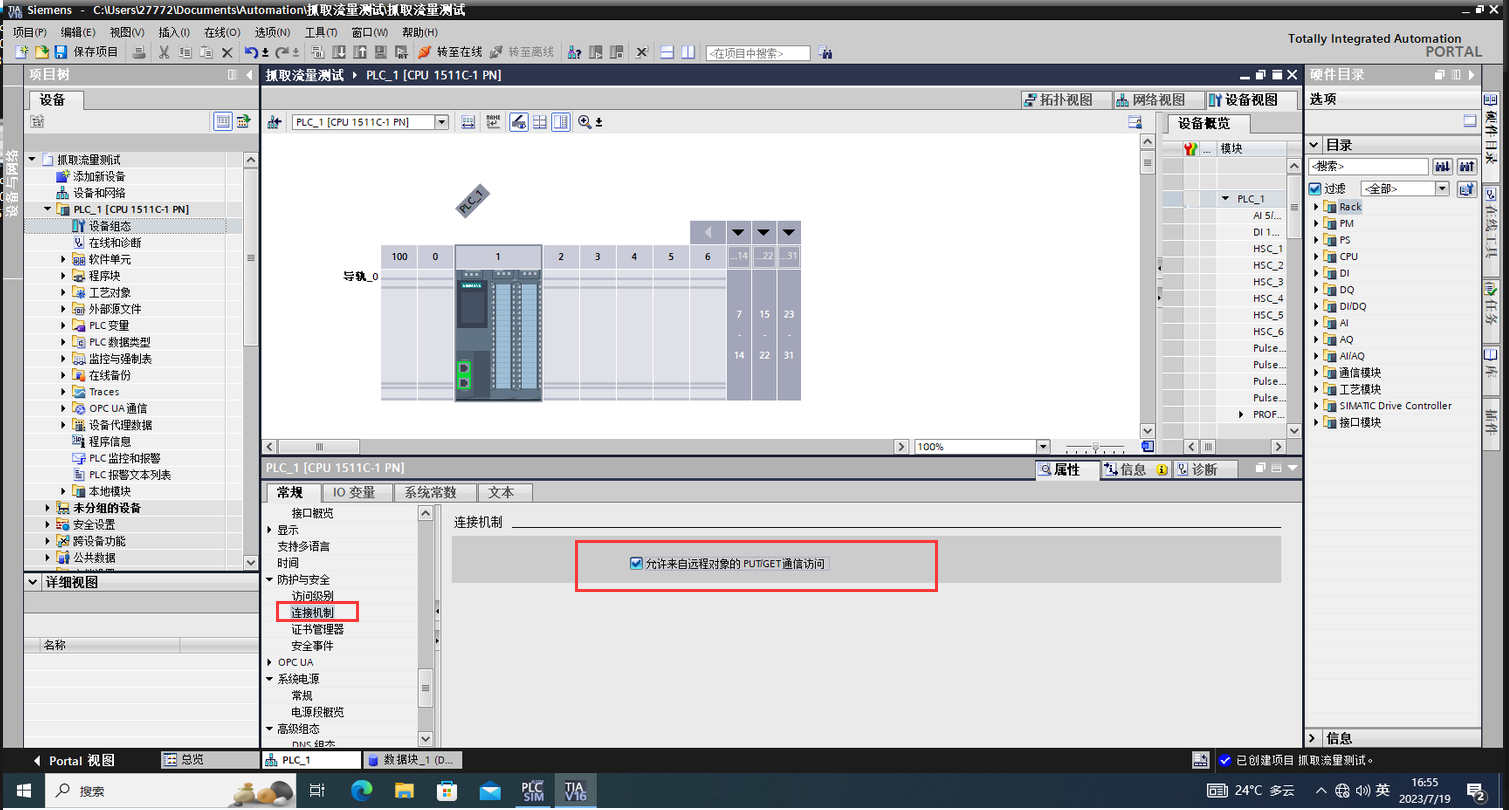This screenshot has height=810, width=1509.
Task: Click the compile icon in toolbar
Action: point(318,52)
